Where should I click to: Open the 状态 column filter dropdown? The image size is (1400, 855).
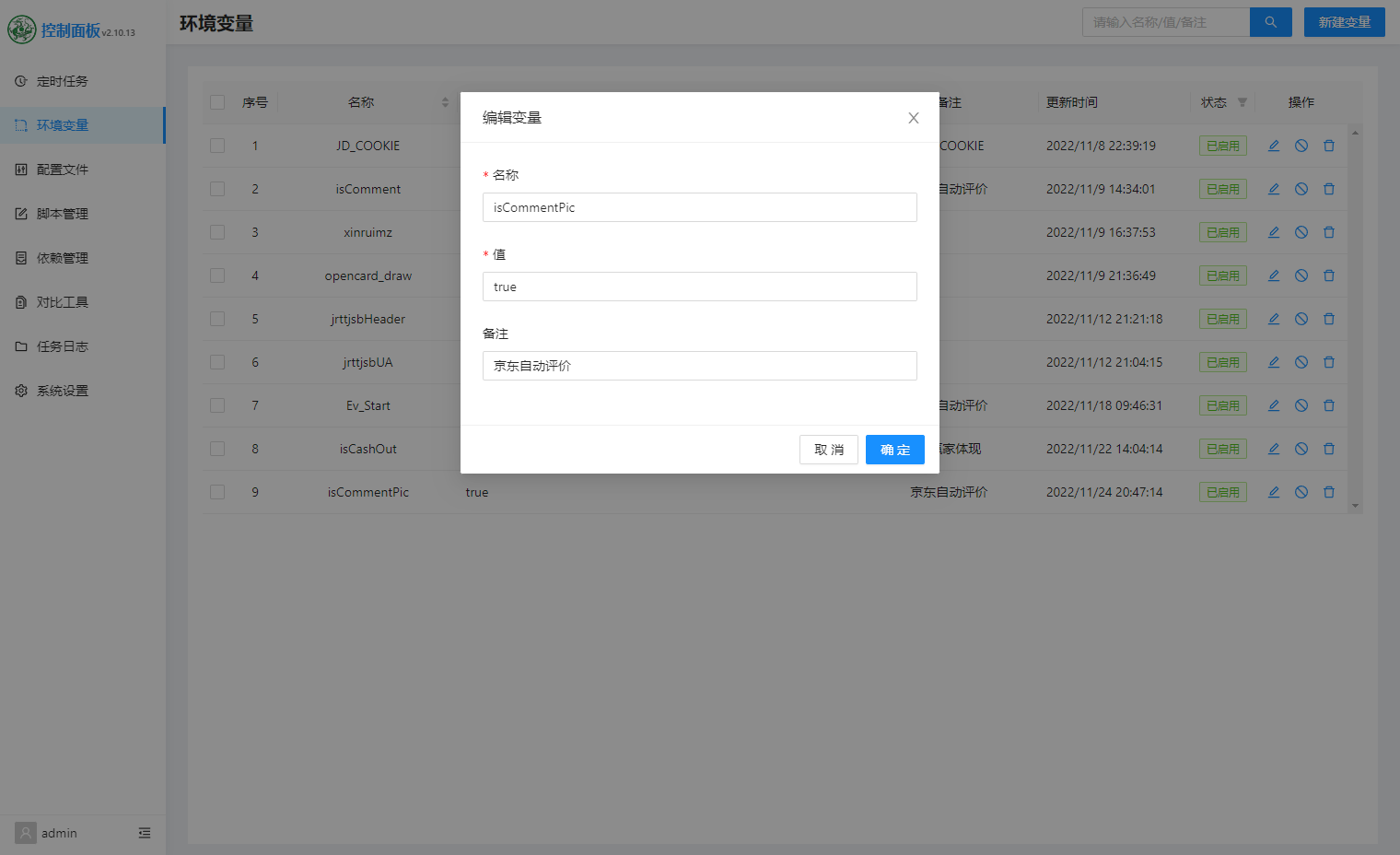click(1242, 102)
